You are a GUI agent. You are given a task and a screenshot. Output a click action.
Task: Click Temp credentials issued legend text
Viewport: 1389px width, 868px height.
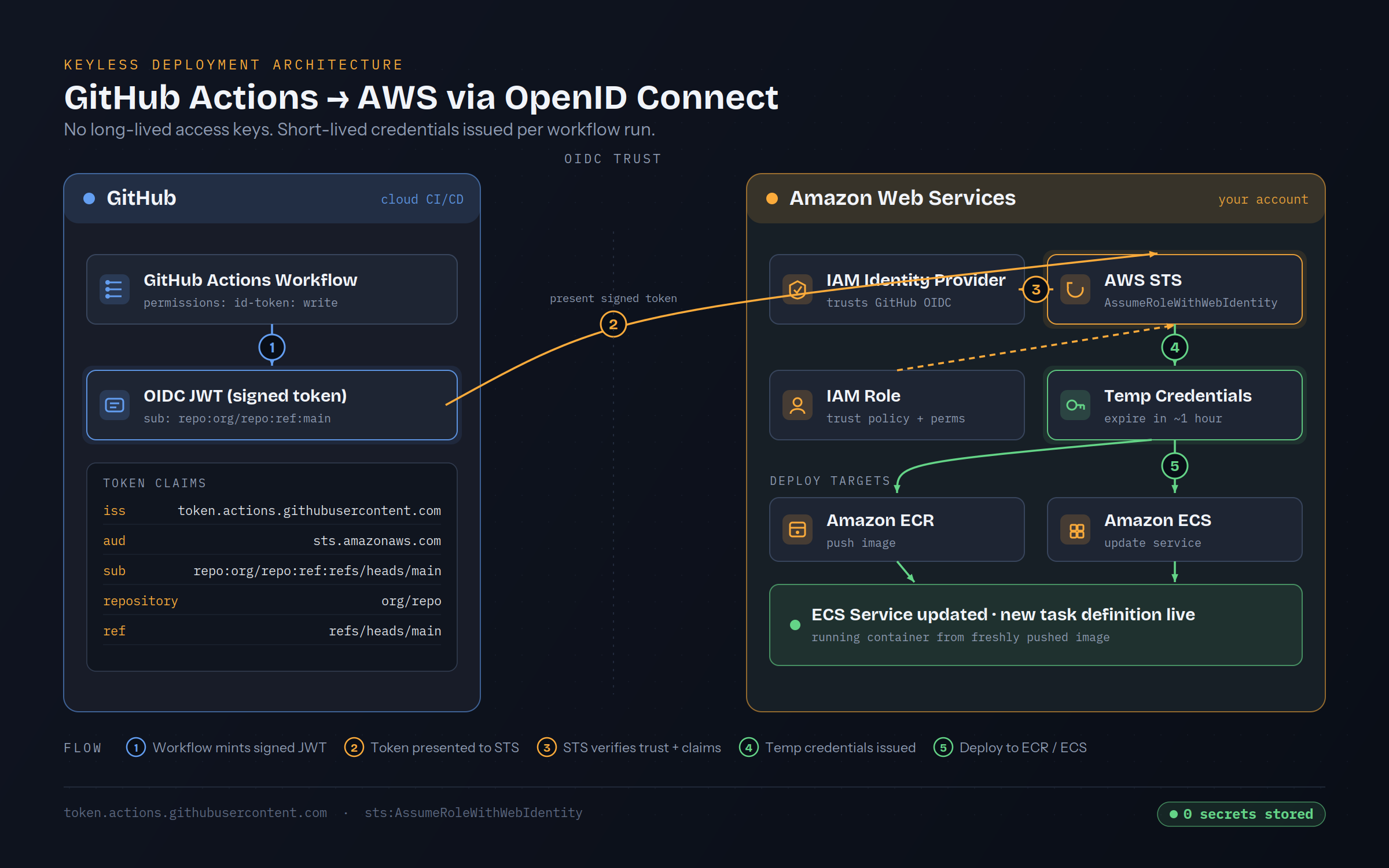click(x=840, y=747)
